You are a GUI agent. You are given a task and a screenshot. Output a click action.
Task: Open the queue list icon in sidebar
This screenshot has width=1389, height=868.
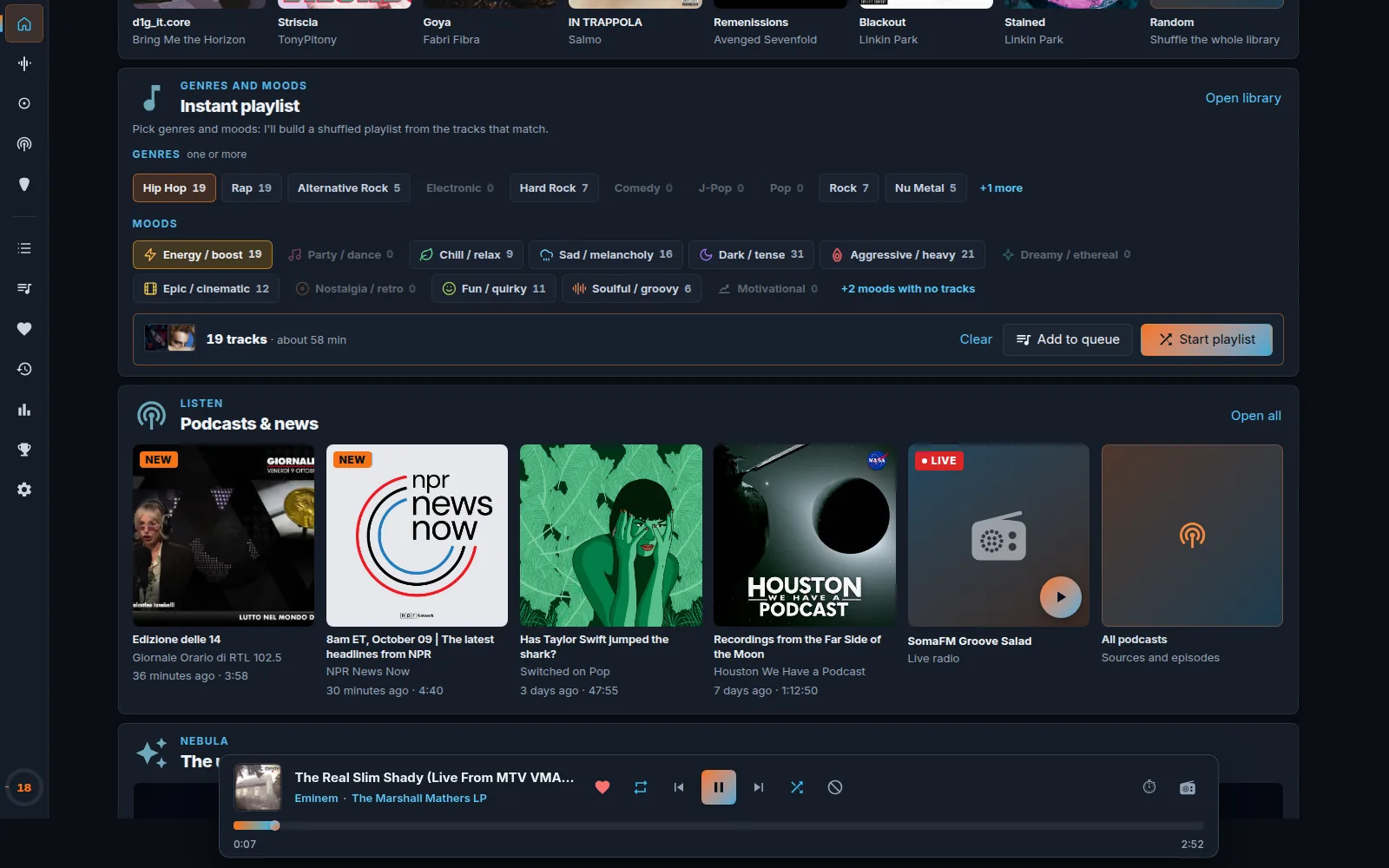click(24, 248)
